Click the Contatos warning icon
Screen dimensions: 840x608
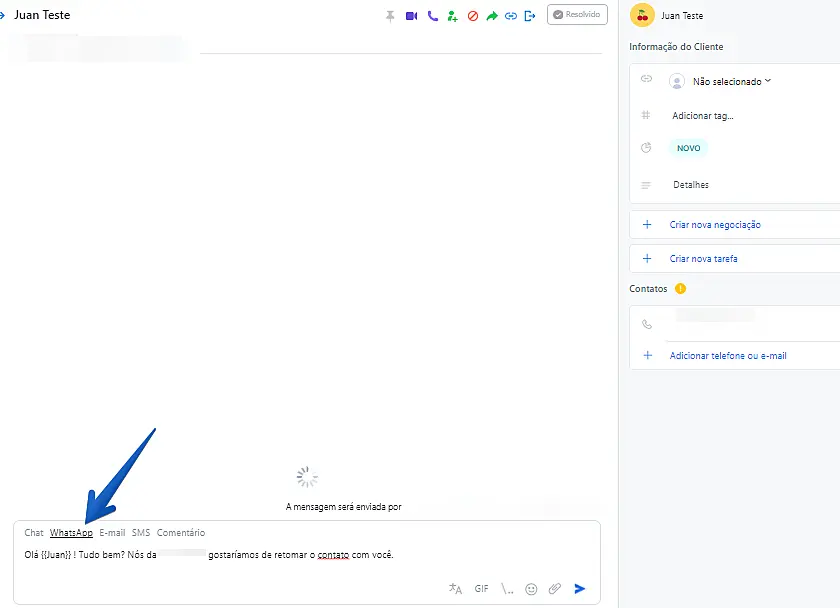click(680, 289)
